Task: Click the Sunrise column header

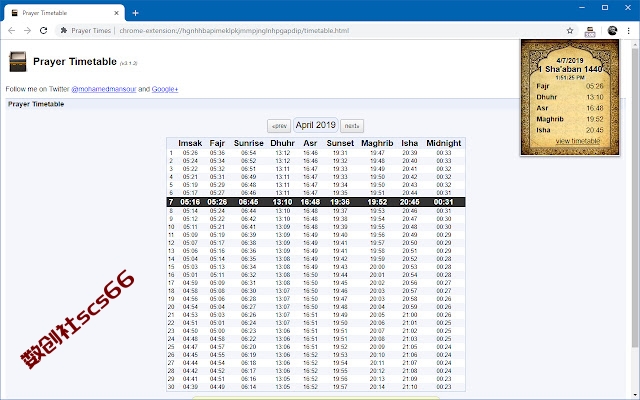Action: tap(249, 143)
